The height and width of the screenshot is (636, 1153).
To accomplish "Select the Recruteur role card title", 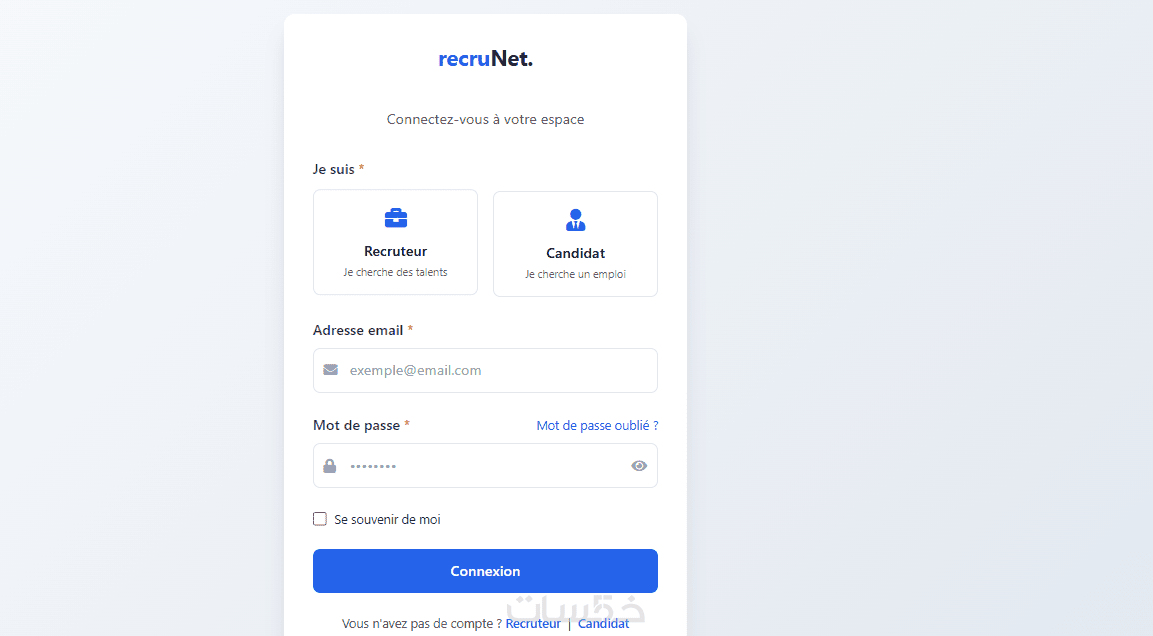I will (395, 251).
